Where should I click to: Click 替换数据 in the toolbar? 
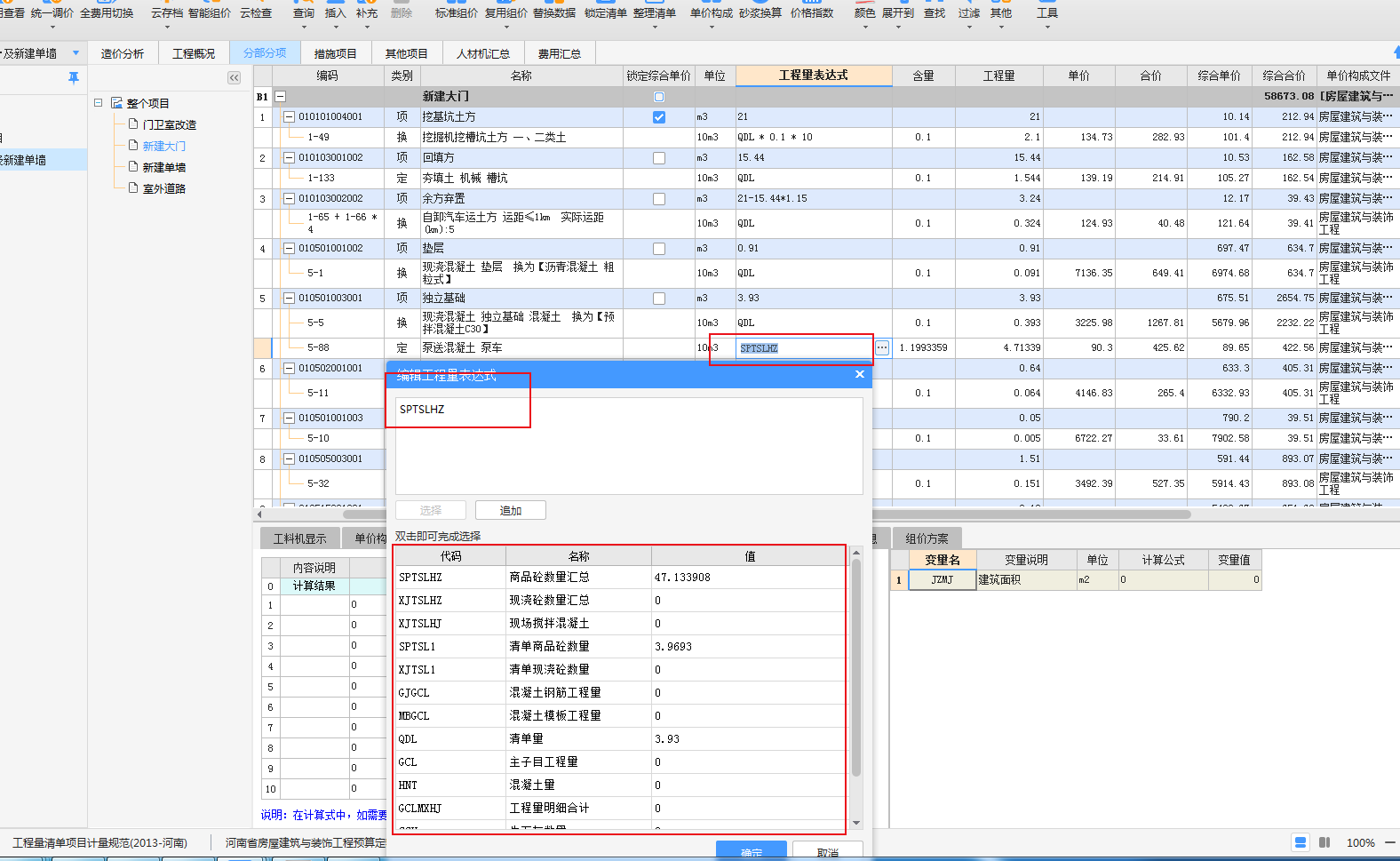click(x=554, y=13)
